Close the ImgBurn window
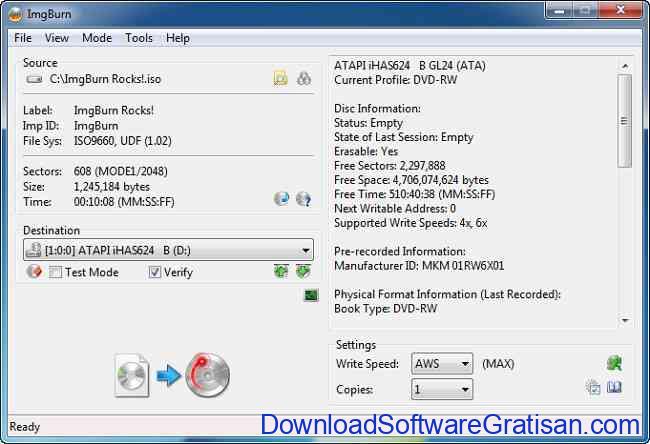The image size is (650, 444). (620, 10)
